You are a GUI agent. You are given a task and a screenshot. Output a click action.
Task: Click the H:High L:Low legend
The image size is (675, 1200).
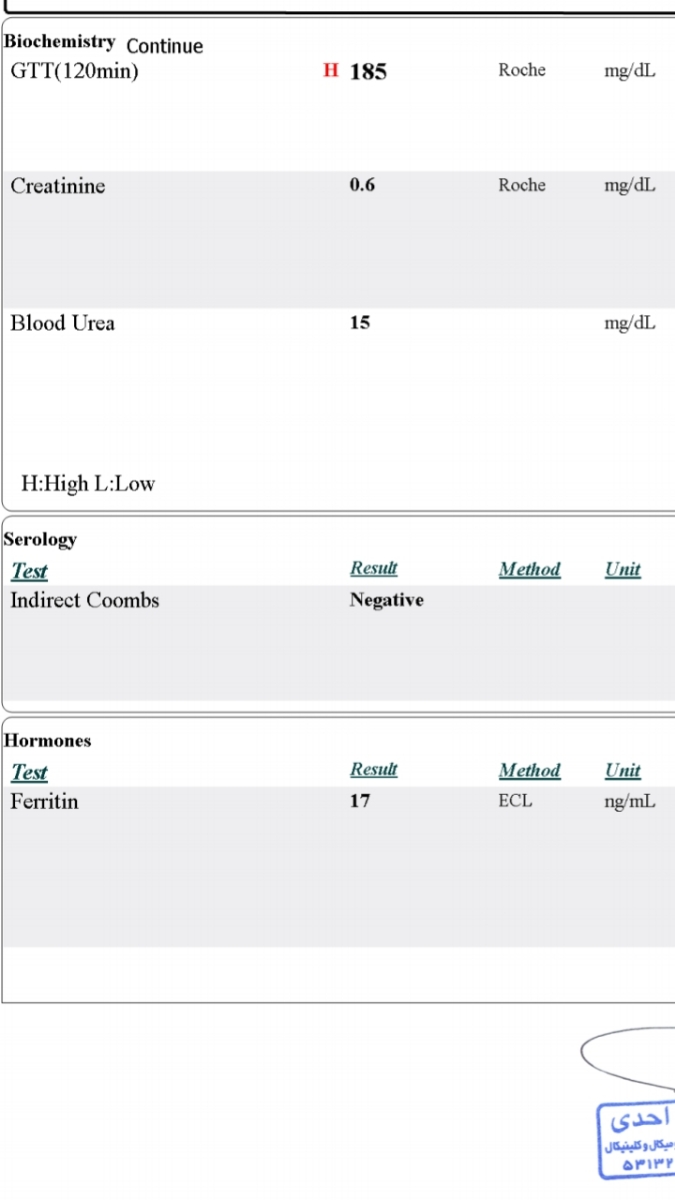pyautogui.click(x=88, y=484)
